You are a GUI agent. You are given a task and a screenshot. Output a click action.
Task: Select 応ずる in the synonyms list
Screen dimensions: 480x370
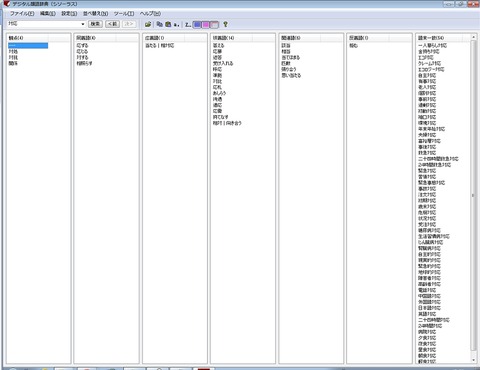[82, 45]
